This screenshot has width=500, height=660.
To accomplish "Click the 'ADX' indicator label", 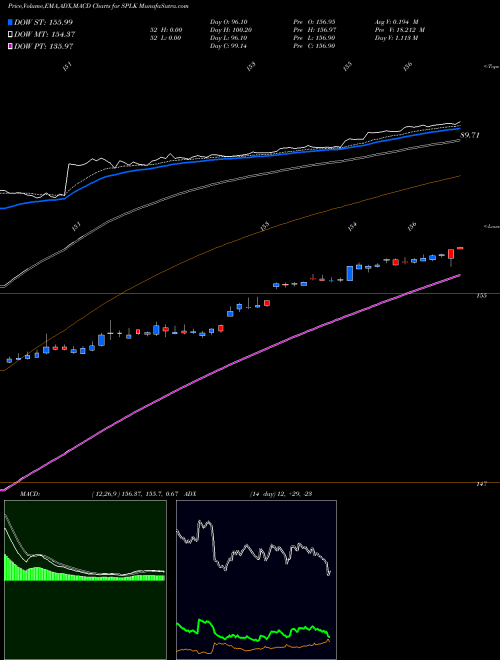I will [x=191, y=494].
